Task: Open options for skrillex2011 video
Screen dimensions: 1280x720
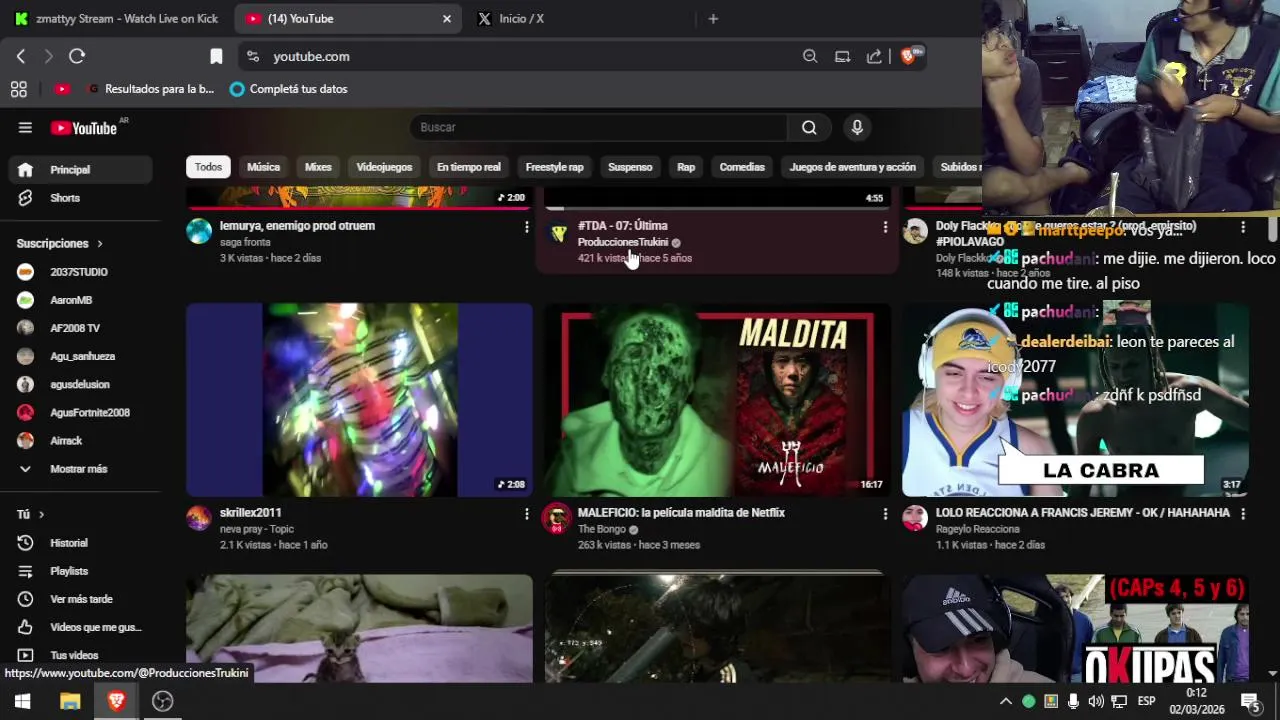Action: [x=526, y=514]
